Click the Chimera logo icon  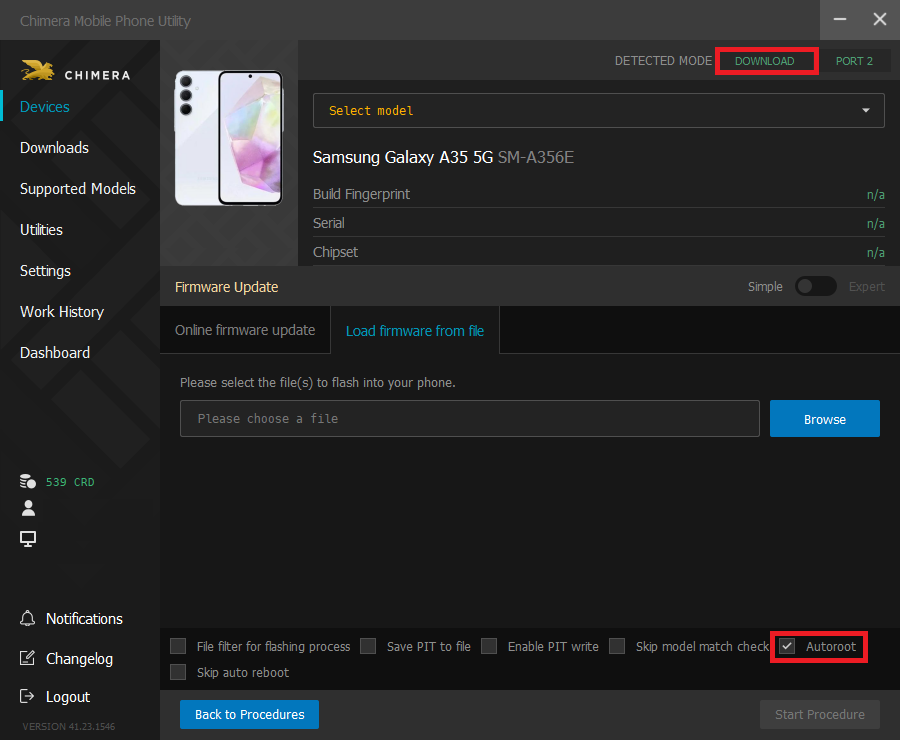coord(37,72)
